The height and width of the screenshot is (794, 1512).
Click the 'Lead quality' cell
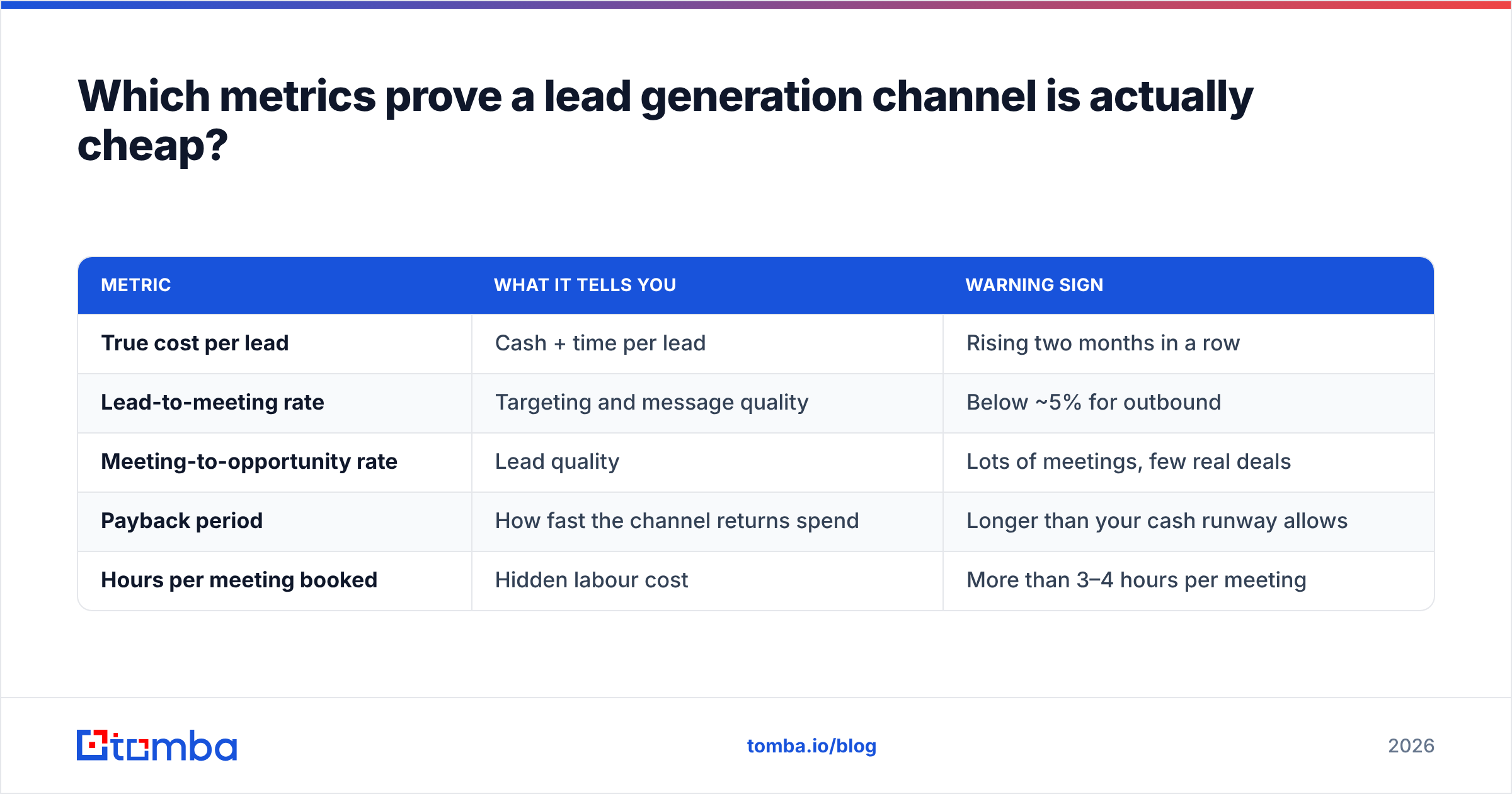pyautogui.click(x=707, y=462)
